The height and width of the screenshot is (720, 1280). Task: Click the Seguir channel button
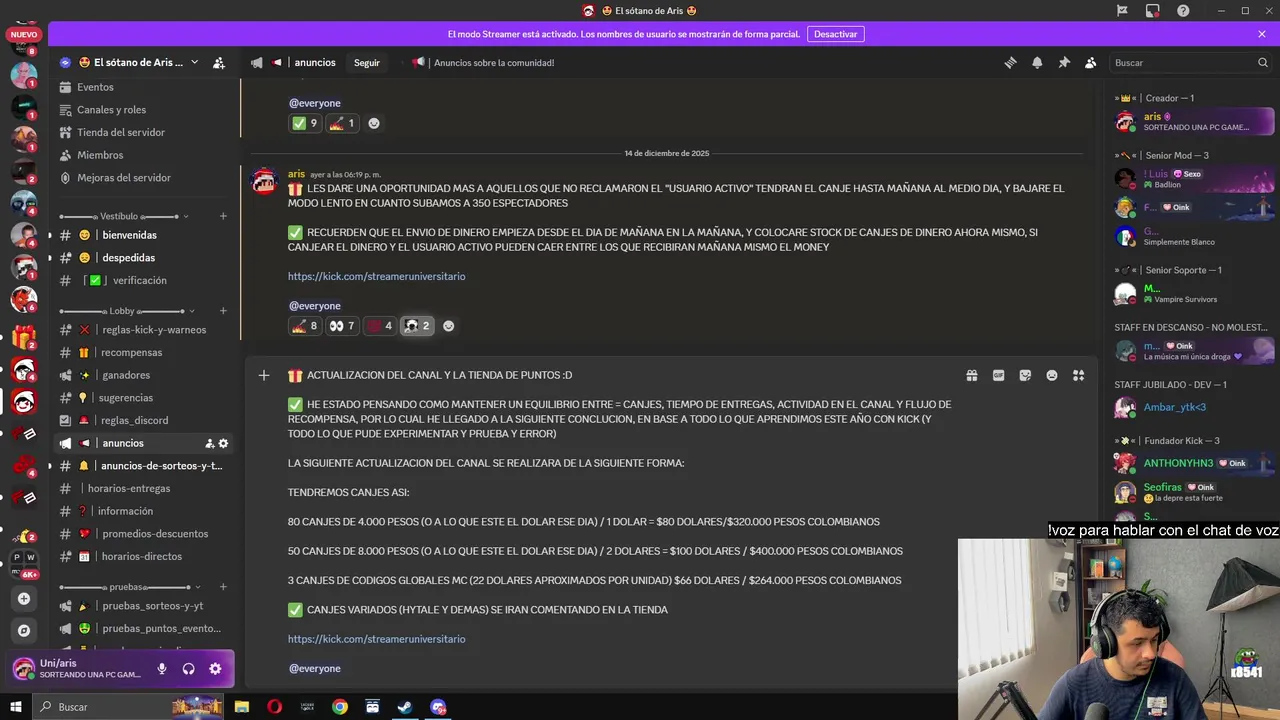click(367, 62)
